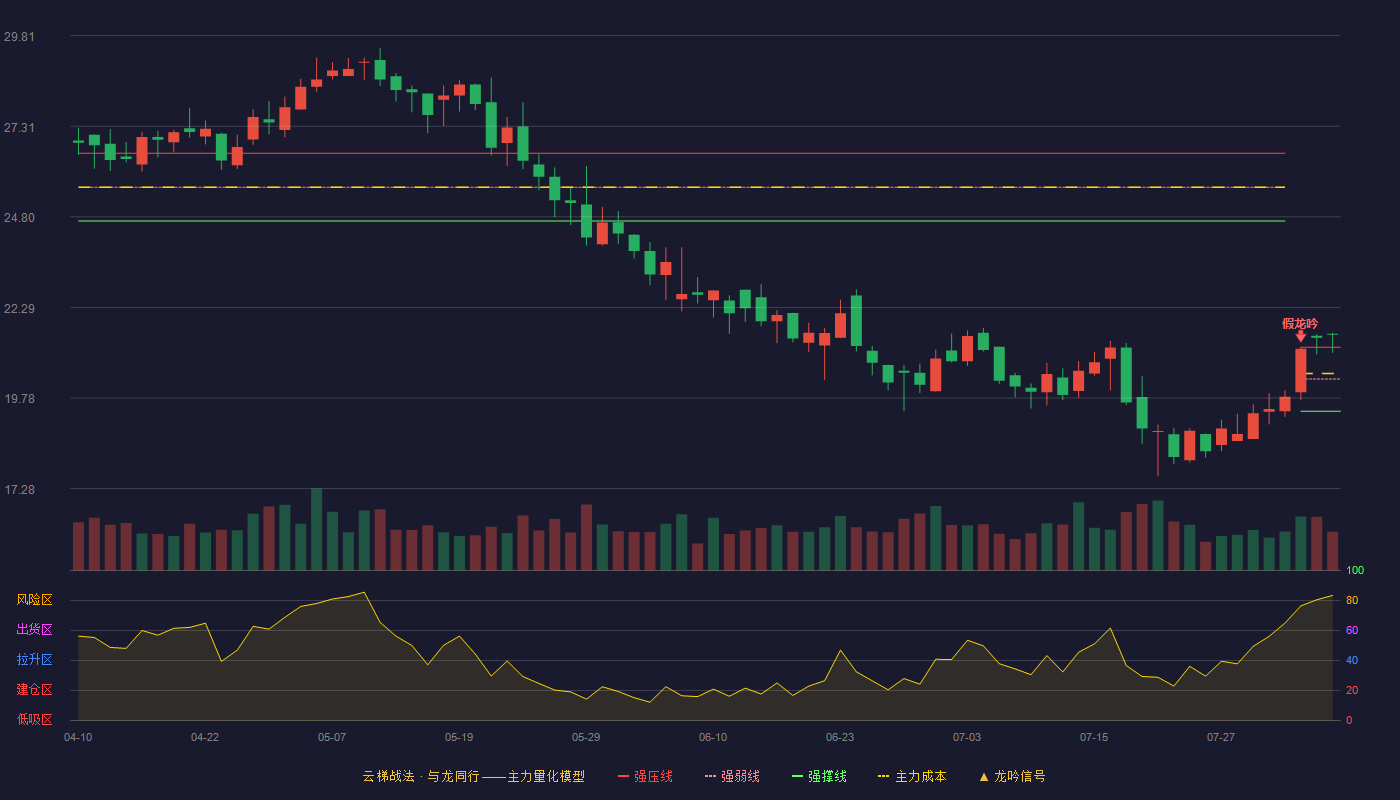This screenshot has height=800, width=1400.
Task: Toggle the 主力成本 legend entry
Action: (x=912, y=776)
